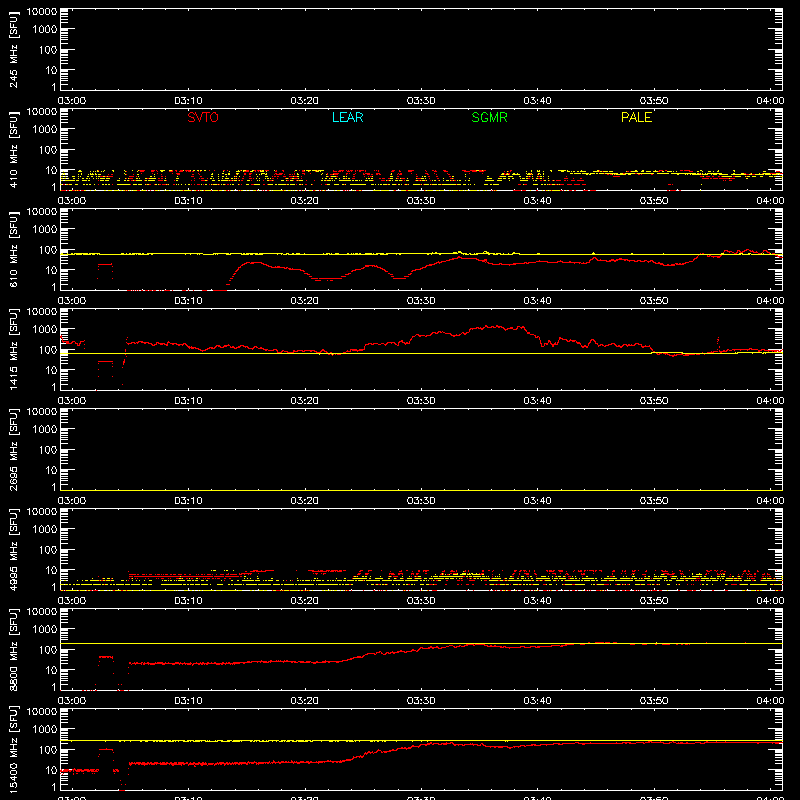
Task: Click the red calibration step in 610 MHz panel
Action: pos(105,271)
